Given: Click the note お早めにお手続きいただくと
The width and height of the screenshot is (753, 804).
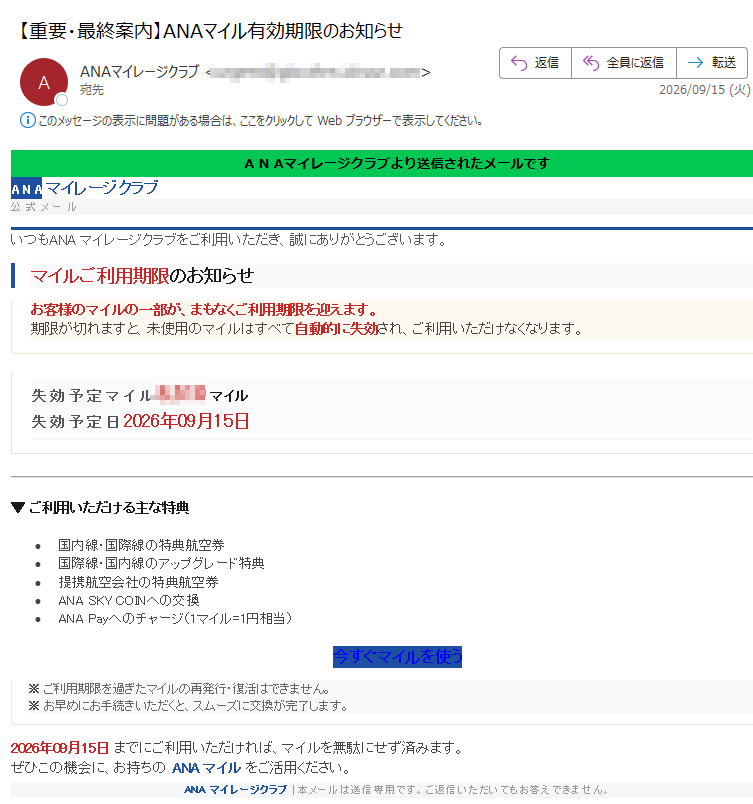Looking at the screenshot, I should tap(188, 706).
